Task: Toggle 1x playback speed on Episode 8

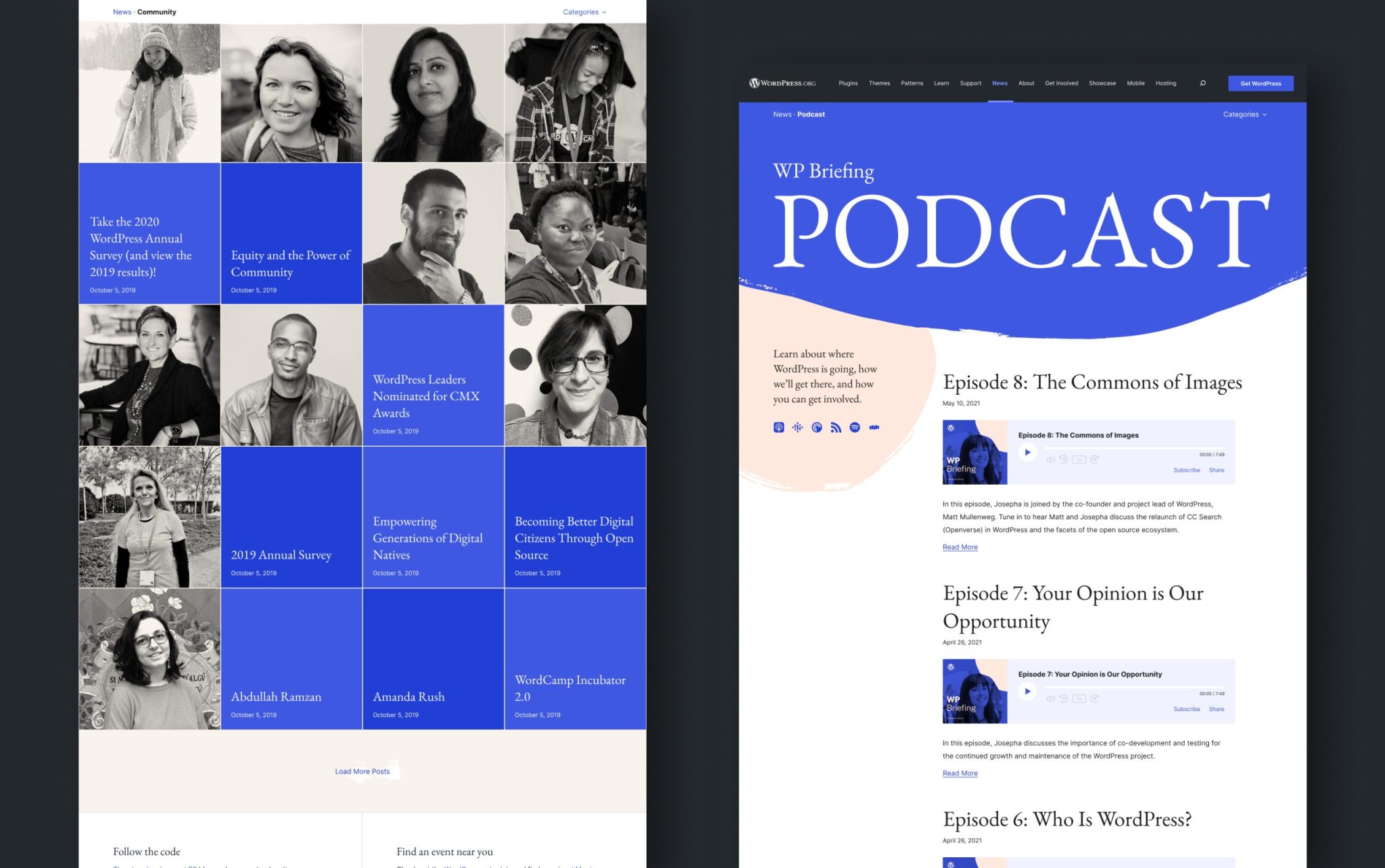Action: click(1079, 460)
